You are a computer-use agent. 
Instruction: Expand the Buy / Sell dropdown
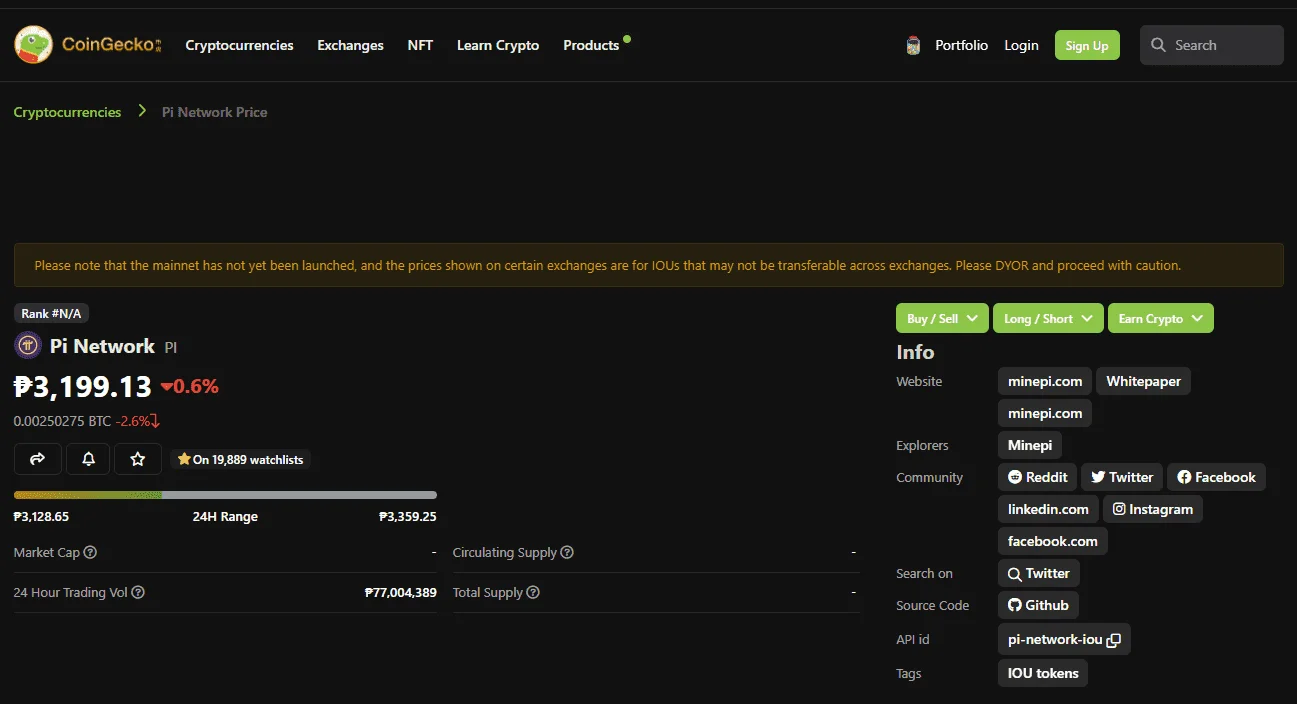click(942, 318)
